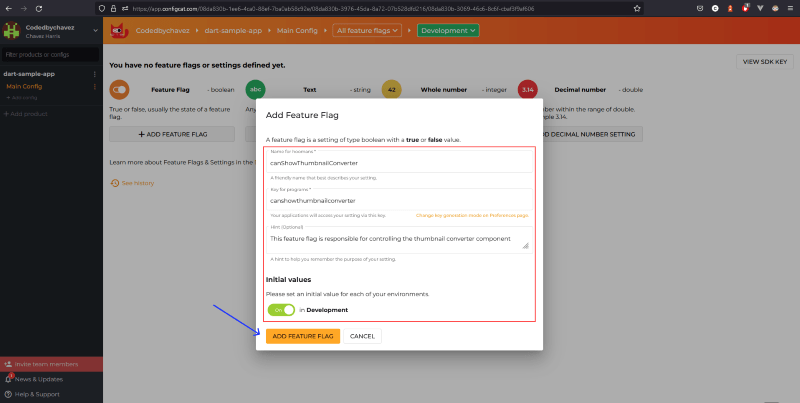This screenshot has width=800, height=403.
Task: Click the background page ADD FEATURE FLAG button
Action: coord(172,134)
